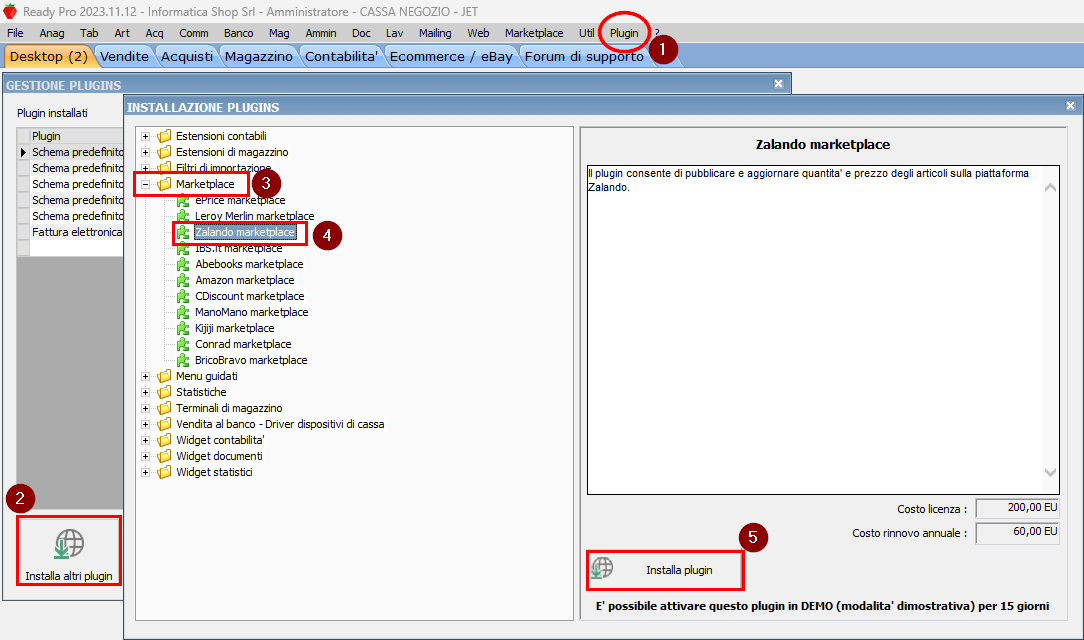Click the Estensioni di magazzino folder icon
The width and height of the screenshot is (1084, 640).
[x=164, y=152]
